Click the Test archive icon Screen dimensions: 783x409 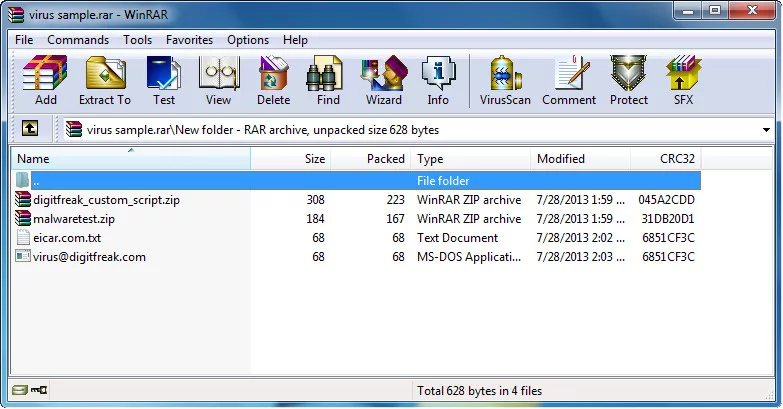[x=164, y=73]
